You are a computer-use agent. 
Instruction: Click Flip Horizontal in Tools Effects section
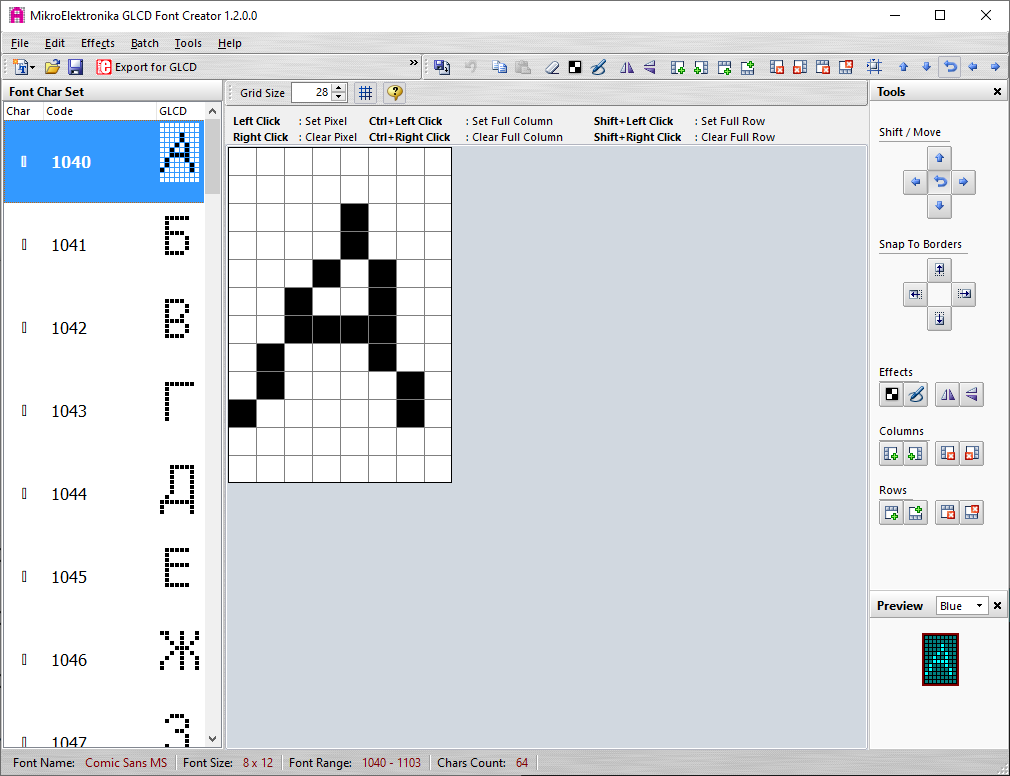point(948,394)
